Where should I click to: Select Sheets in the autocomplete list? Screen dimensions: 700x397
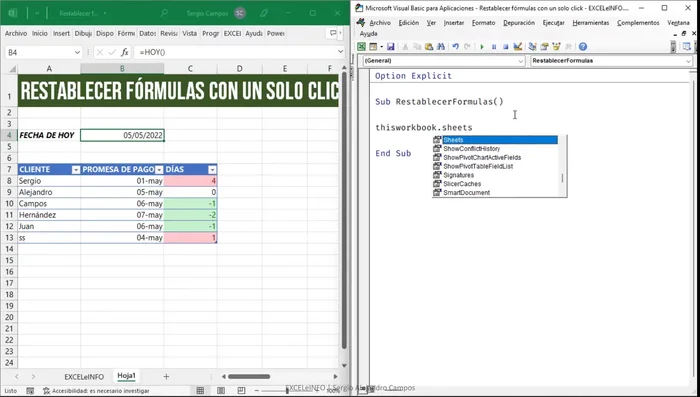pos(495,140)
